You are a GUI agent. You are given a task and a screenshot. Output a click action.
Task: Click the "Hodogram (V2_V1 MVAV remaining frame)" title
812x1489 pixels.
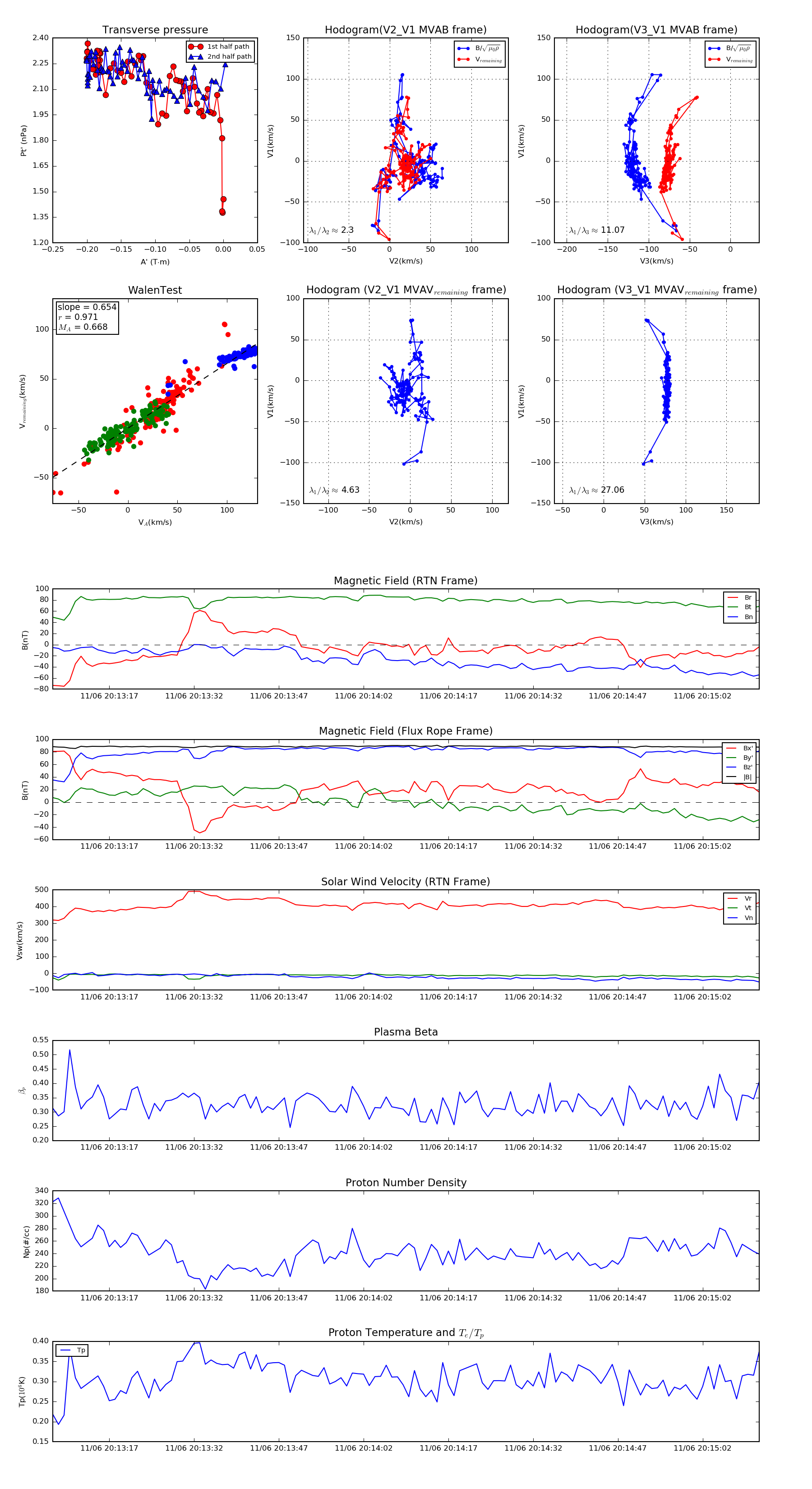(406, 290)
